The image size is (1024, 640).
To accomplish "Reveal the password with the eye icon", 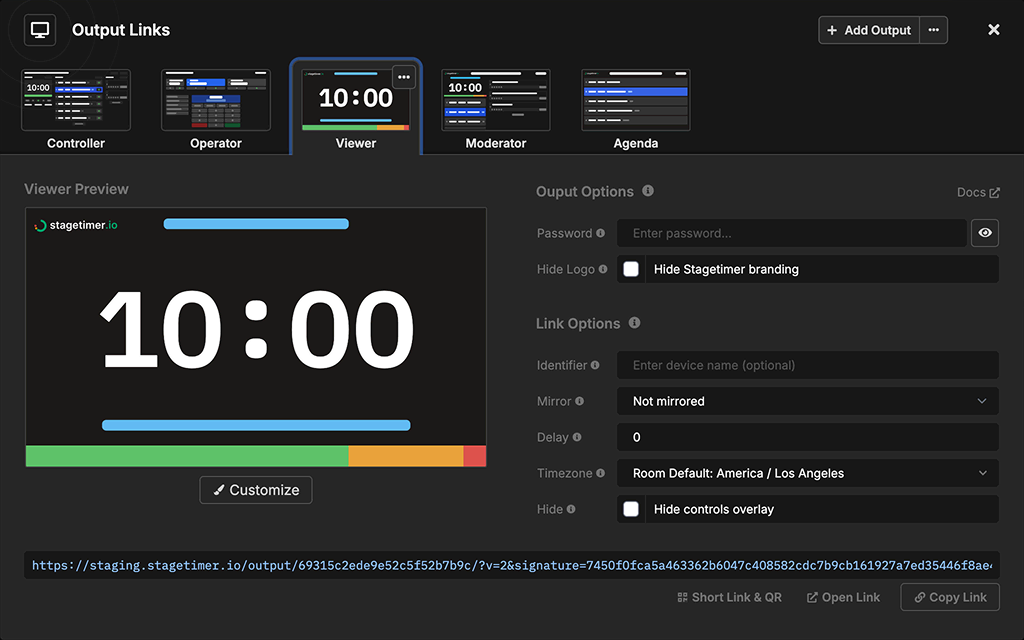I will click(985, 233).
